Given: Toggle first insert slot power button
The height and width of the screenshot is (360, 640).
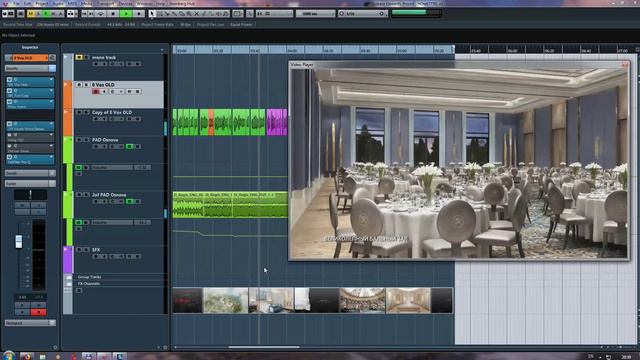Looking at the screenshot, I should 9,80.
